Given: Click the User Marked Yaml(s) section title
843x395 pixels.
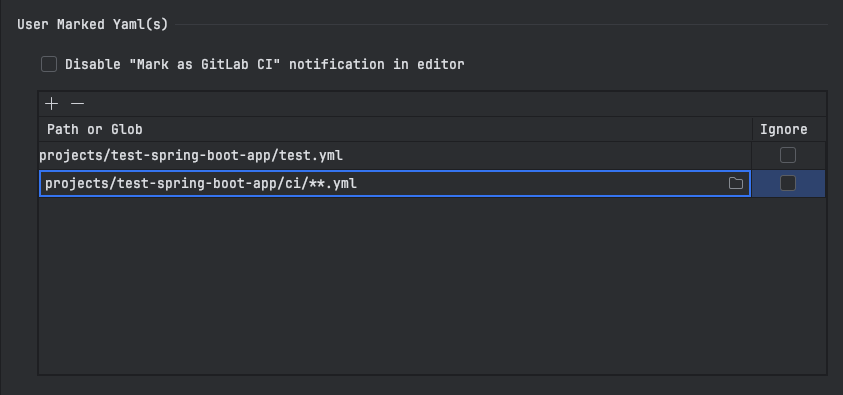Looking at the screenshot, I should [92, 25].
